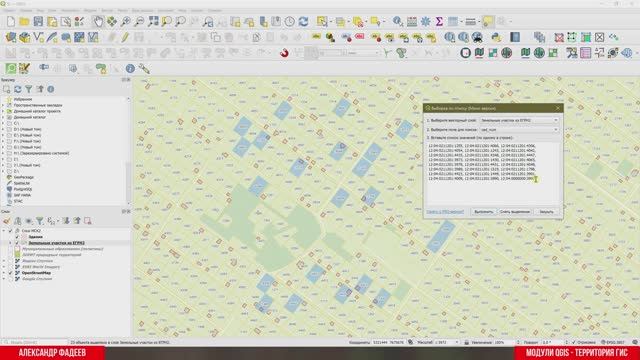Click the wrench plugin icon
Screen dimensions: 640x360
point(144,69)
